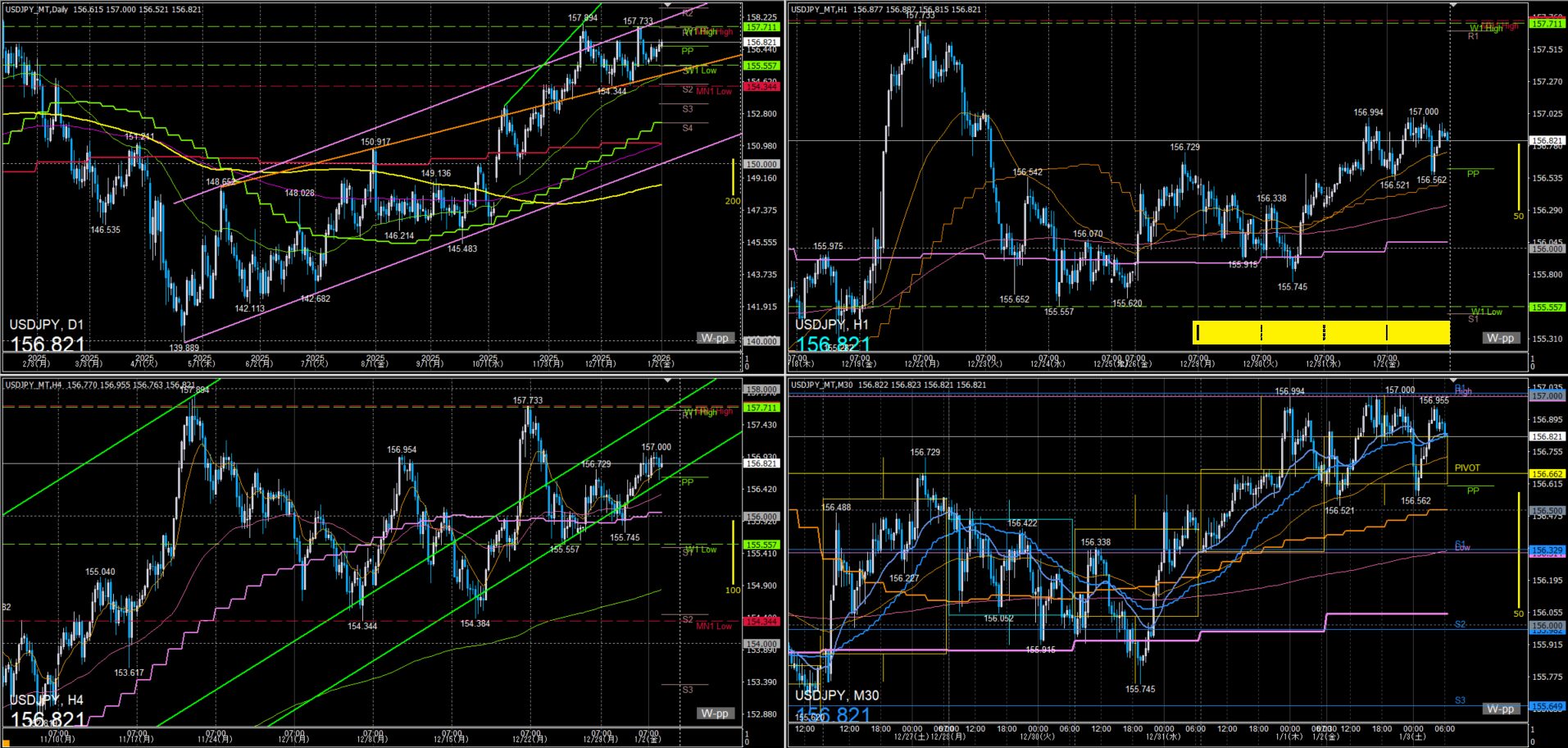Click the USDJPY_MT,H4 chart title text
The width and height of the screenshot is (1568, 748).
coord(34,385)
